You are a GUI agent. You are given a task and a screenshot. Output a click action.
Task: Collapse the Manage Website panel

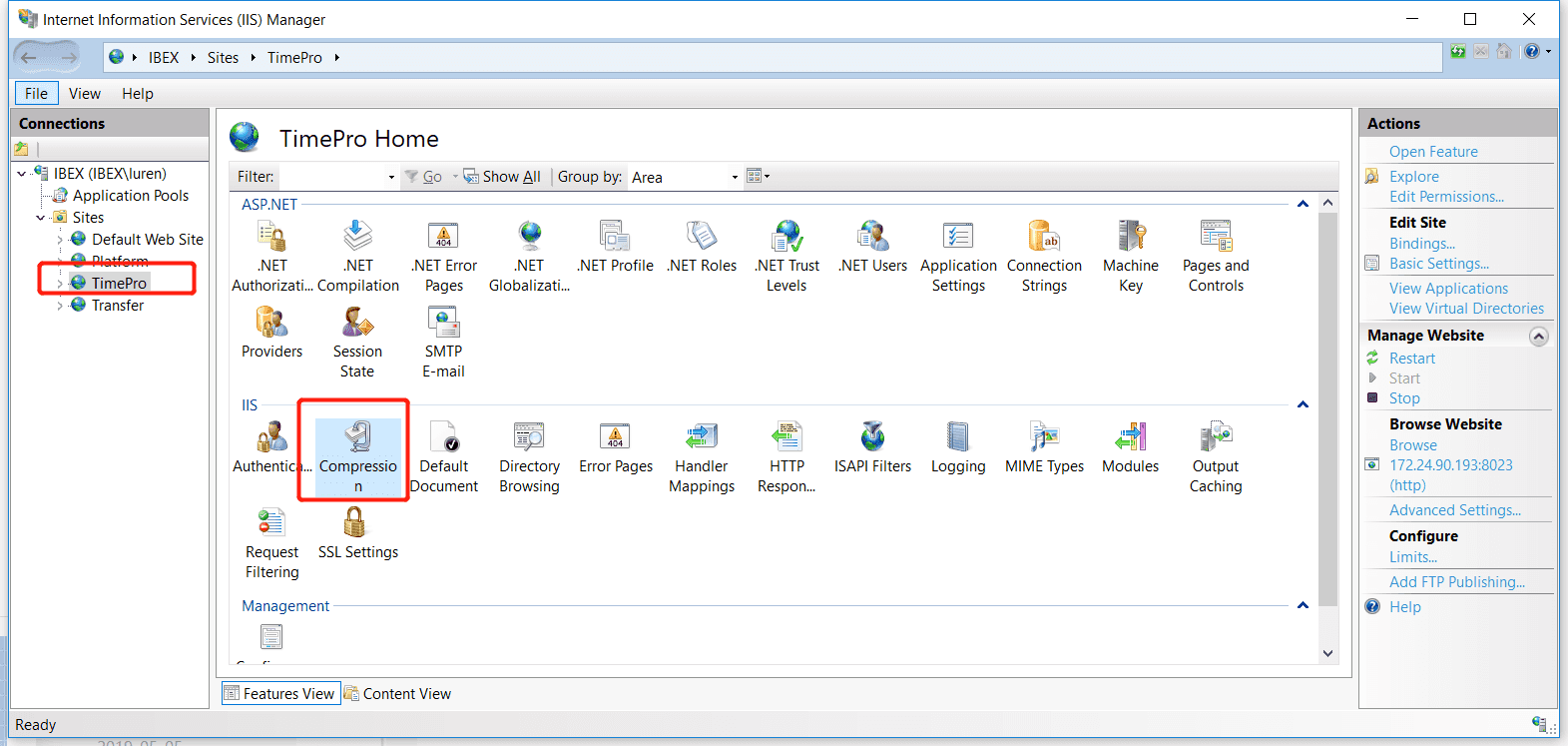(x=1538, y=337)
